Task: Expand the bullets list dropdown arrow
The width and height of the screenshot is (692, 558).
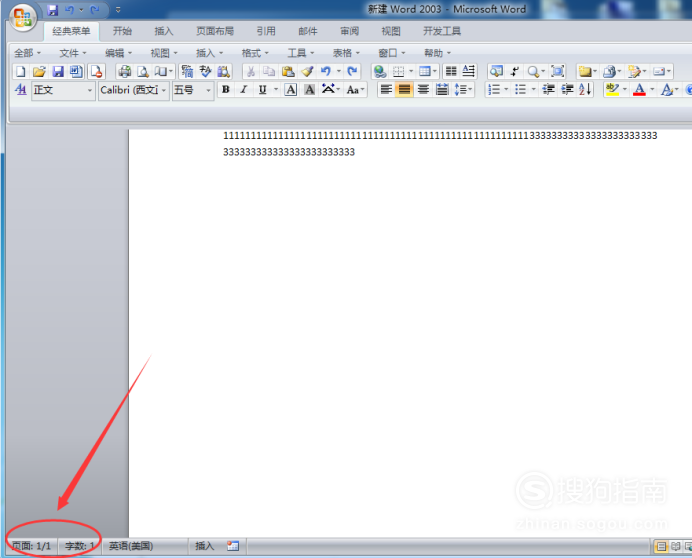Action: (533, 90)
